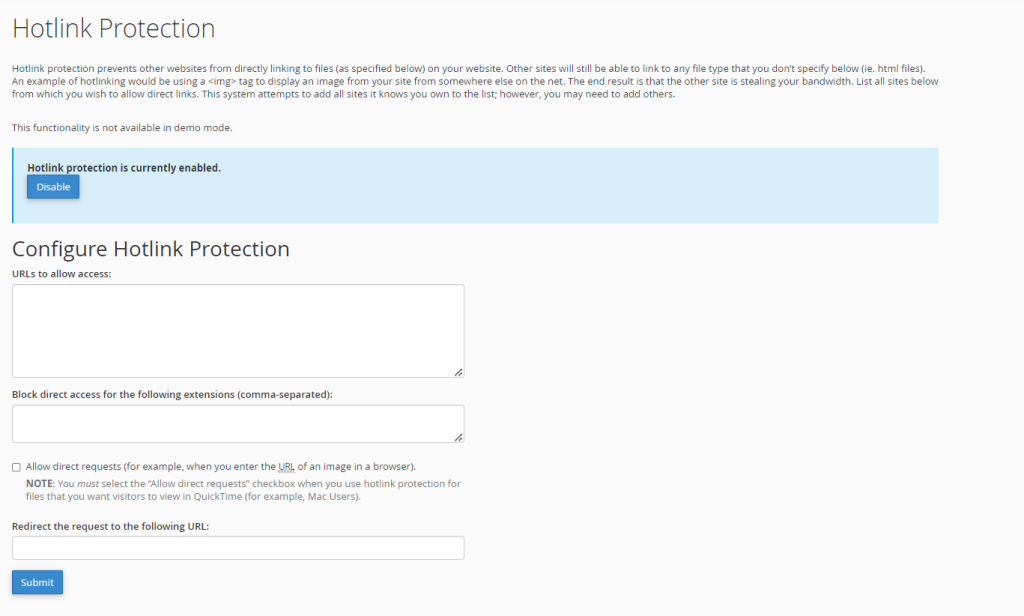Select 'This functionality is not available in demo mode.'
This screenshot has width=1024, height=616.
point(122,127)
